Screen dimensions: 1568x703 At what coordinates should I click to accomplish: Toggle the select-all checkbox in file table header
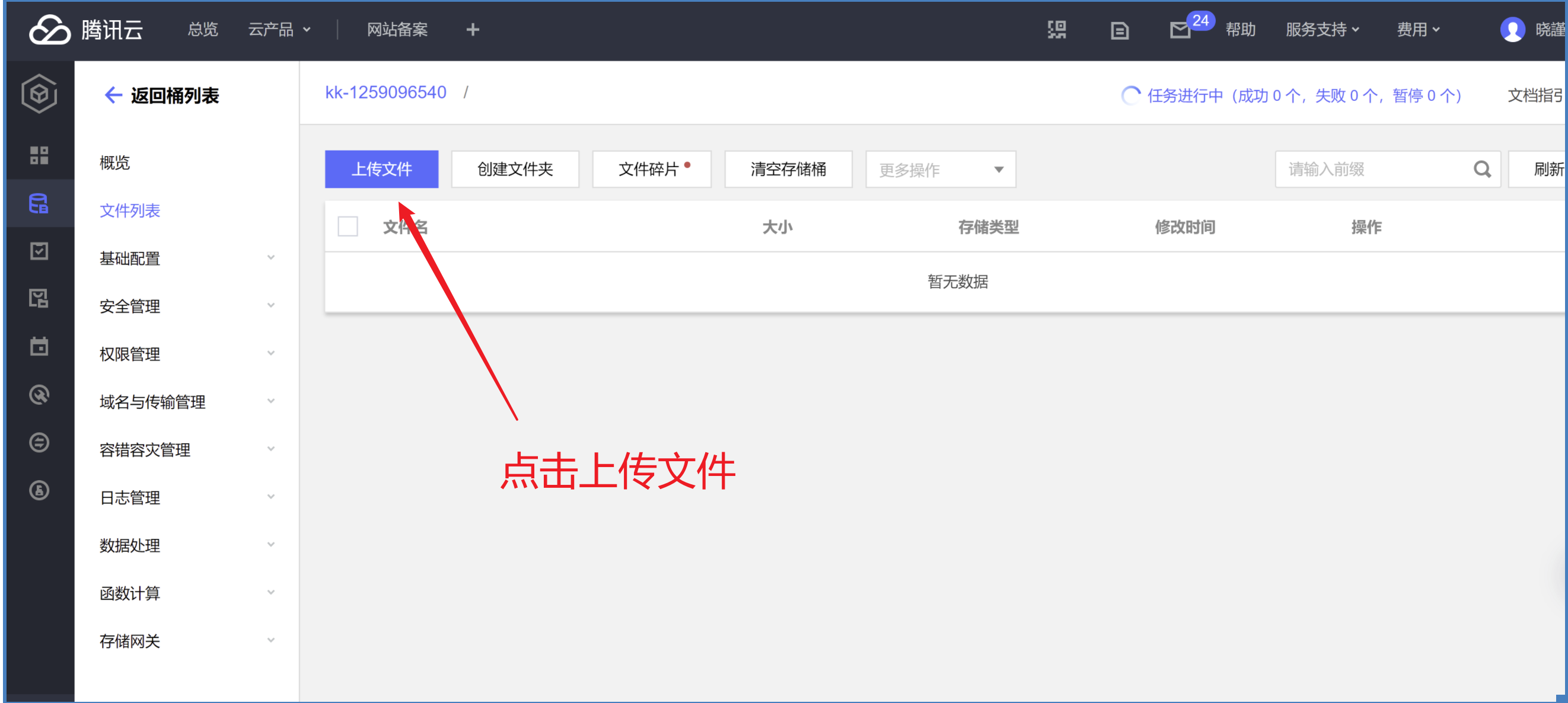pyautogui.click(x=348, y=226)
